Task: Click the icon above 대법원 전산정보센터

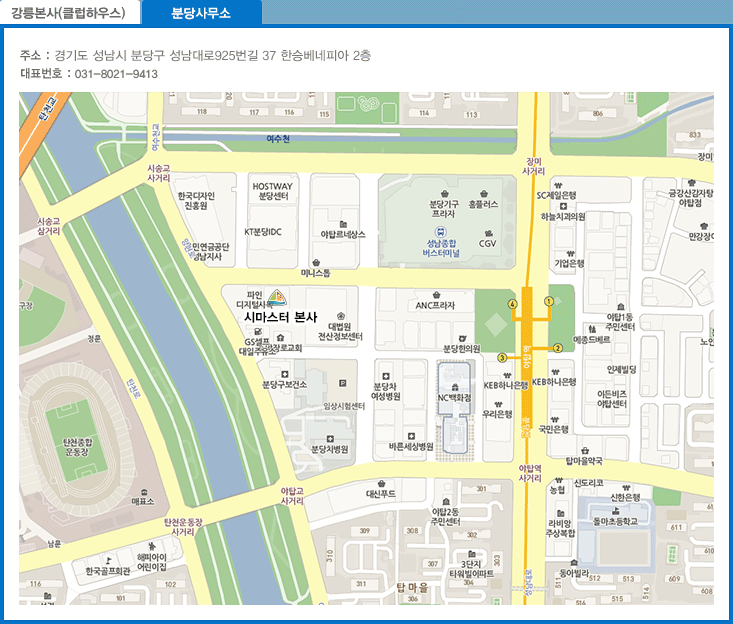Action: click(341, 316)
